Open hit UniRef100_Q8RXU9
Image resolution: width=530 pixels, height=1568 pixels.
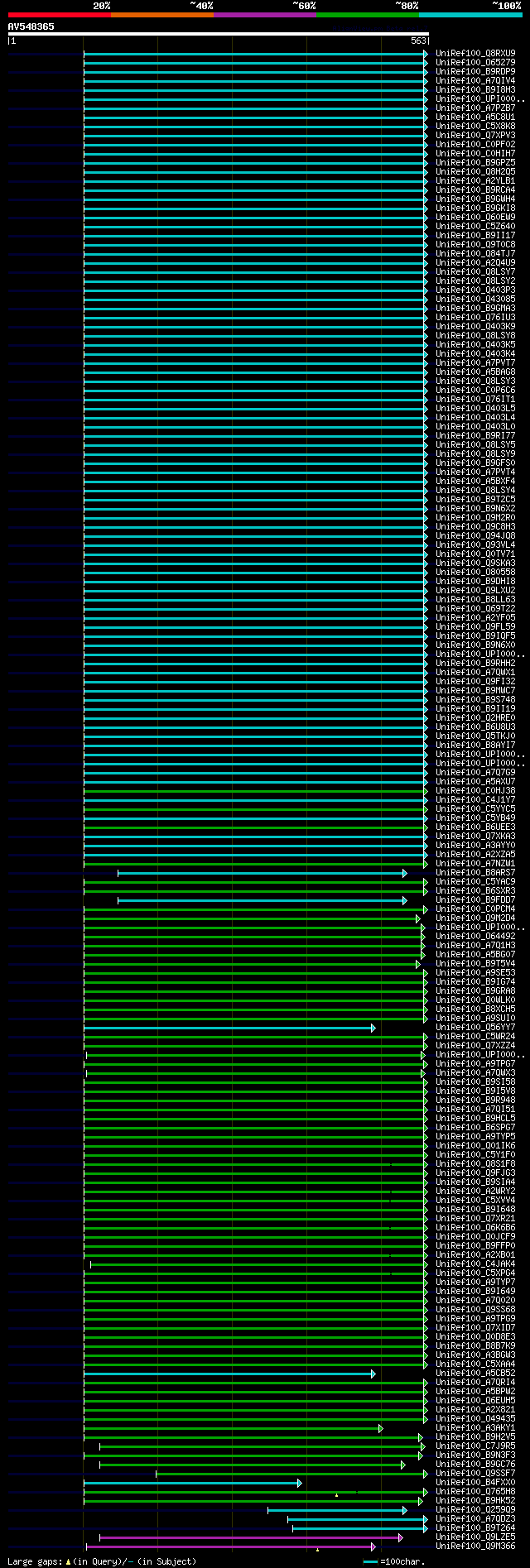pyautogui.click(x=475, y=53)
